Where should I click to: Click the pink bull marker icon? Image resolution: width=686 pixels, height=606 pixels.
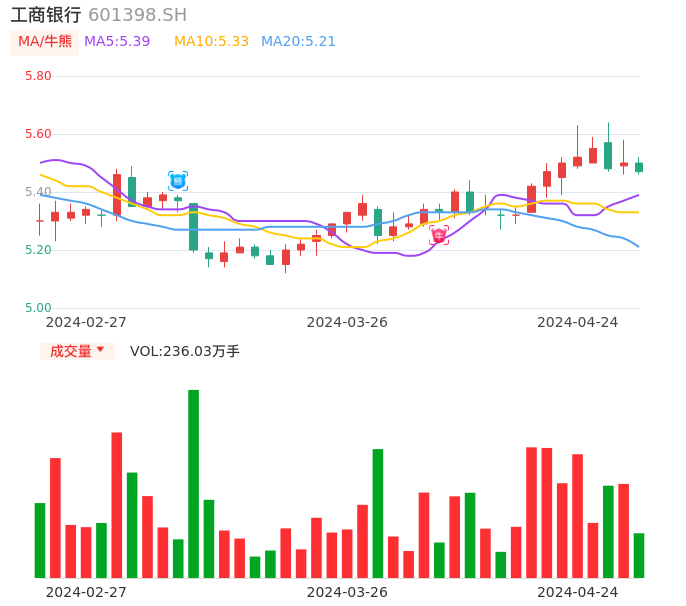coord(439,235)
